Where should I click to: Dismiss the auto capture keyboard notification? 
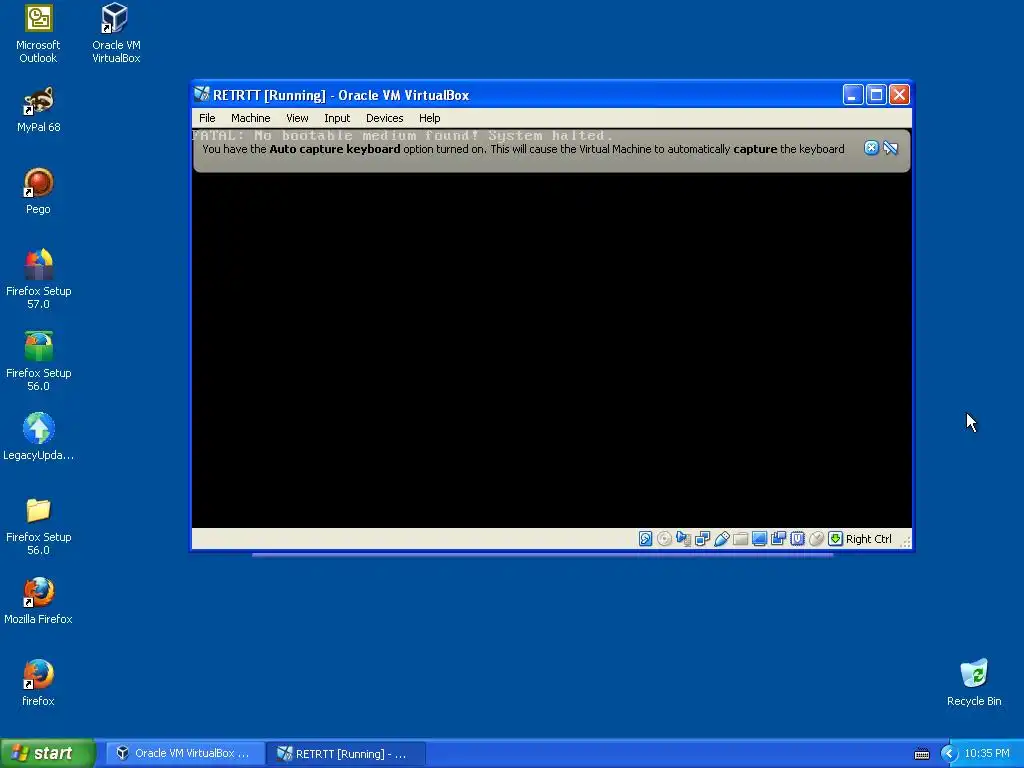(x=871, y=148)
